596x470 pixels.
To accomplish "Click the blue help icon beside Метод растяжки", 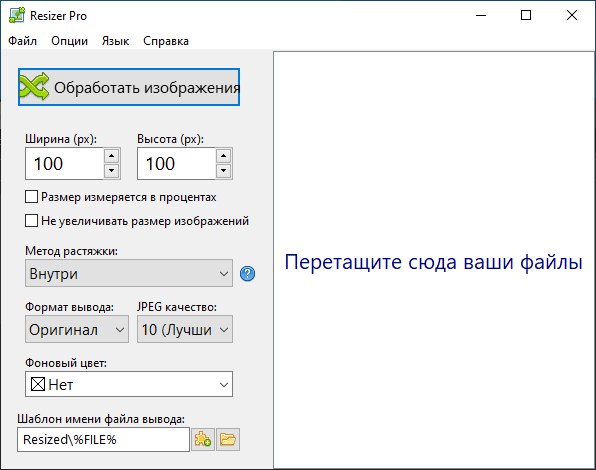I will coord(247,274).
